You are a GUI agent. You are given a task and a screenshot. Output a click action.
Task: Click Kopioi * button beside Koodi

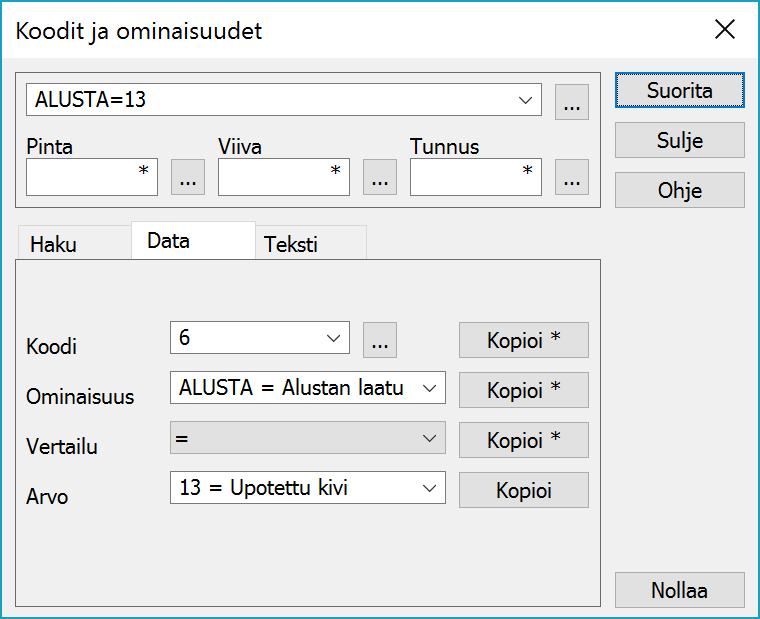coord(523,339)
